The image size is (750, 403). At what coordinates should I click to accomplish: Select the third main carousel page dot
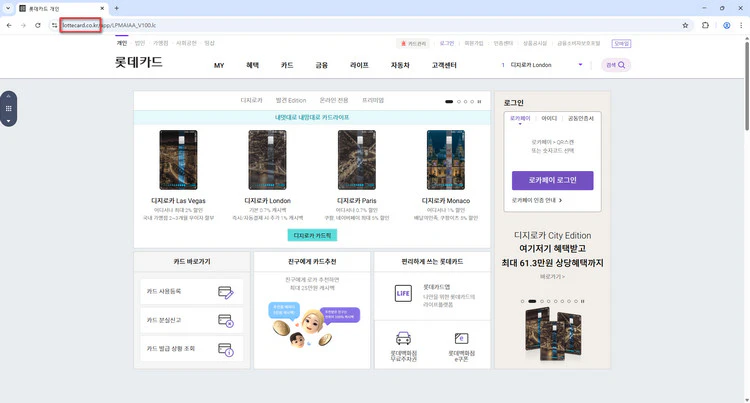(x=465, y=101)
